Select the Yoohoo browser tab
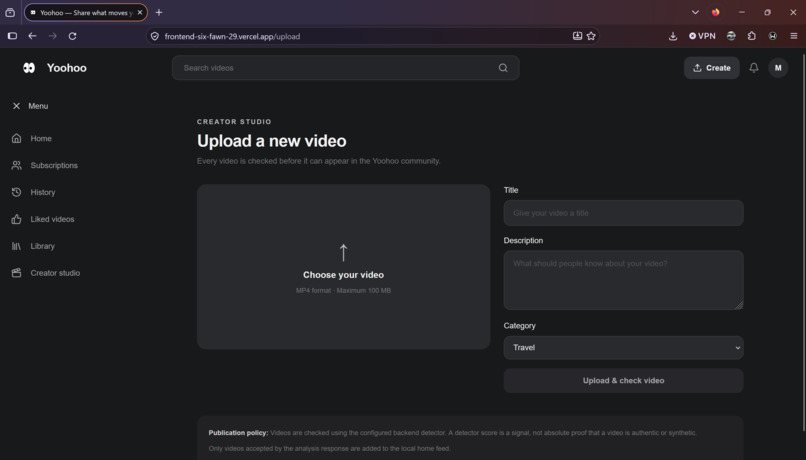This screenshot has height=460, width=806. coord(86,12)
